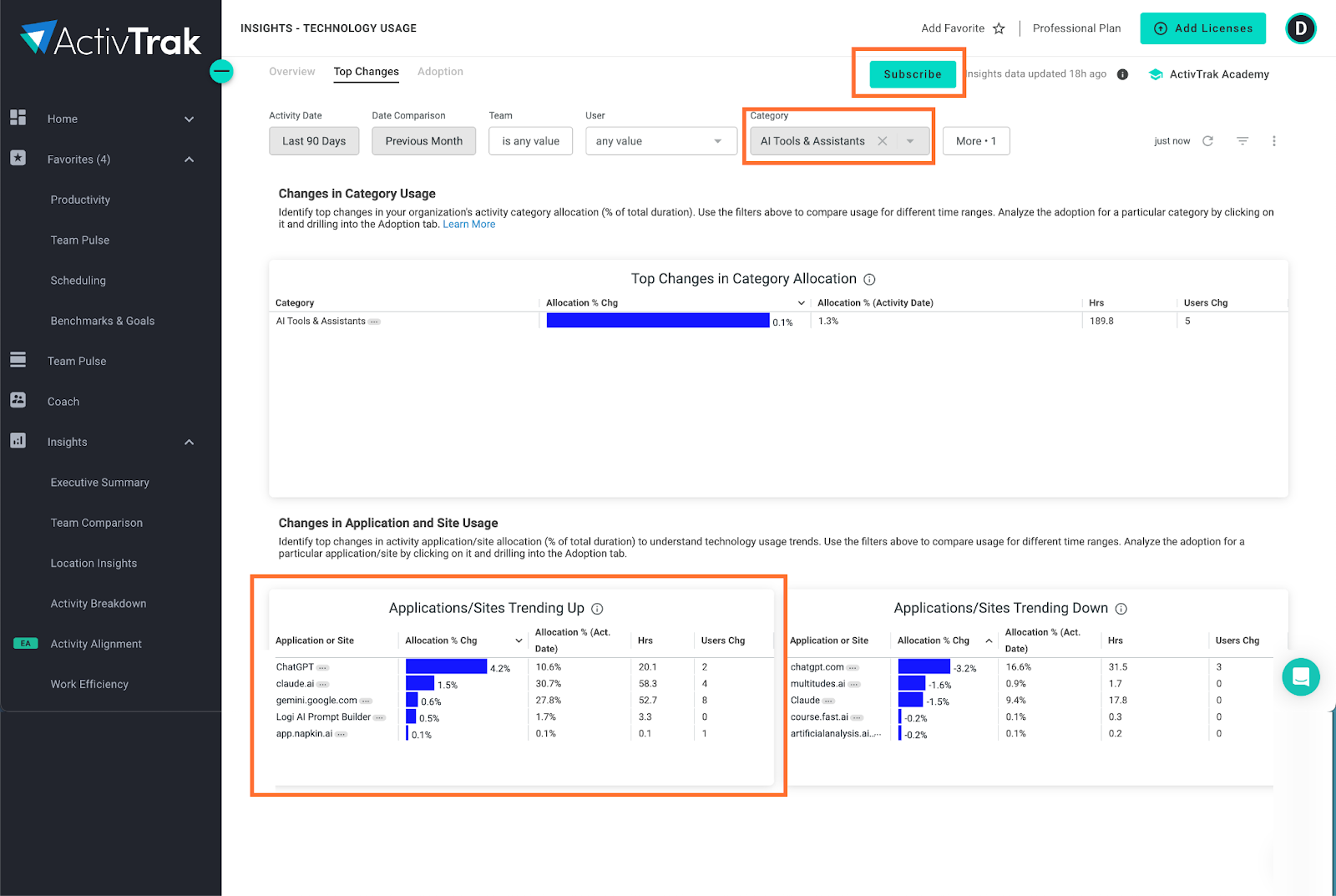
Task: Open Team Comparison under Insights
Action: click(97, 523)
